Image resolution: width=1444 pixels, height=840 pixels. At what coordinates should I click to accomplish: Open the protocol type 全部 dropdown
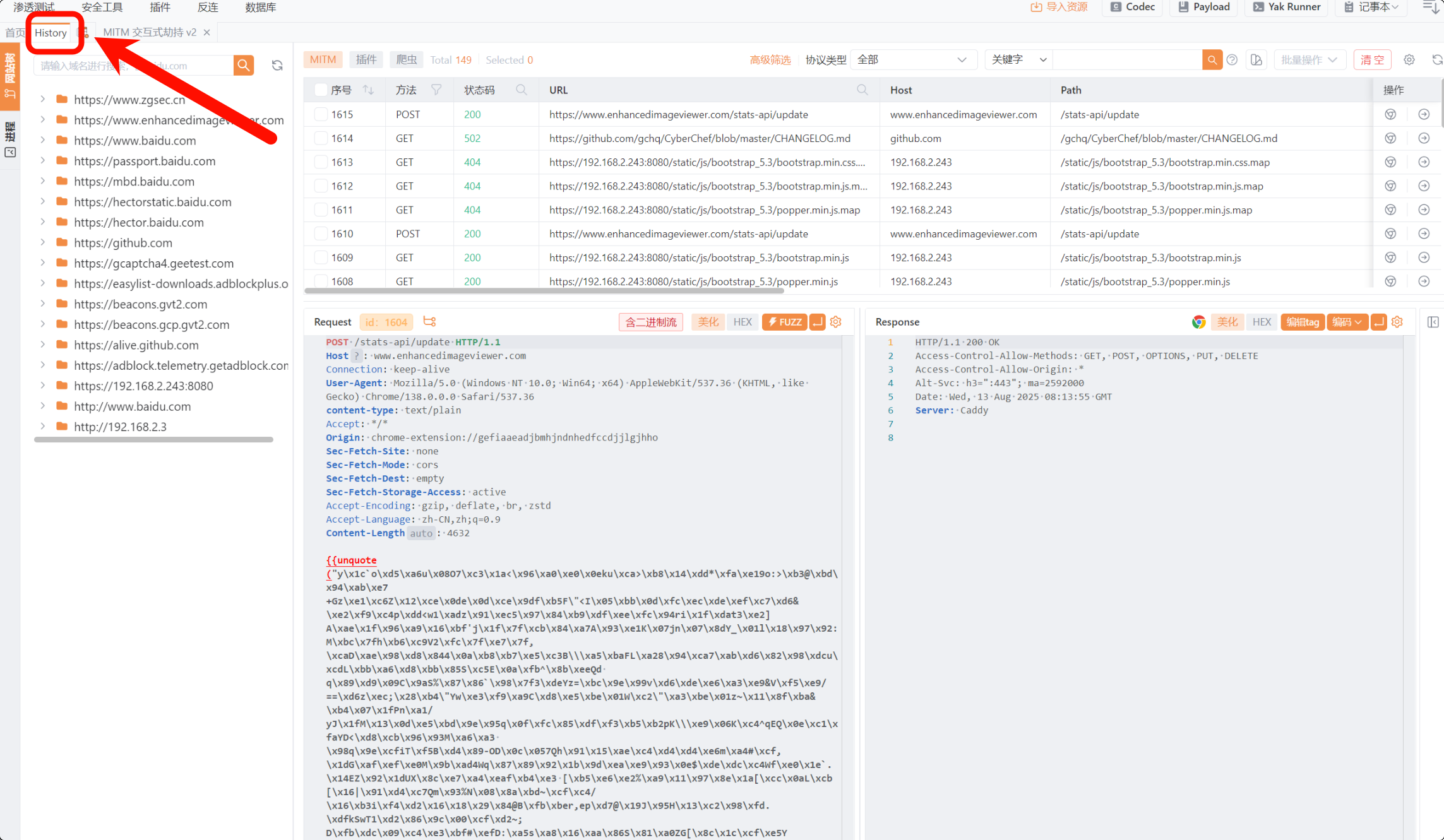click(x=912, y=60)
